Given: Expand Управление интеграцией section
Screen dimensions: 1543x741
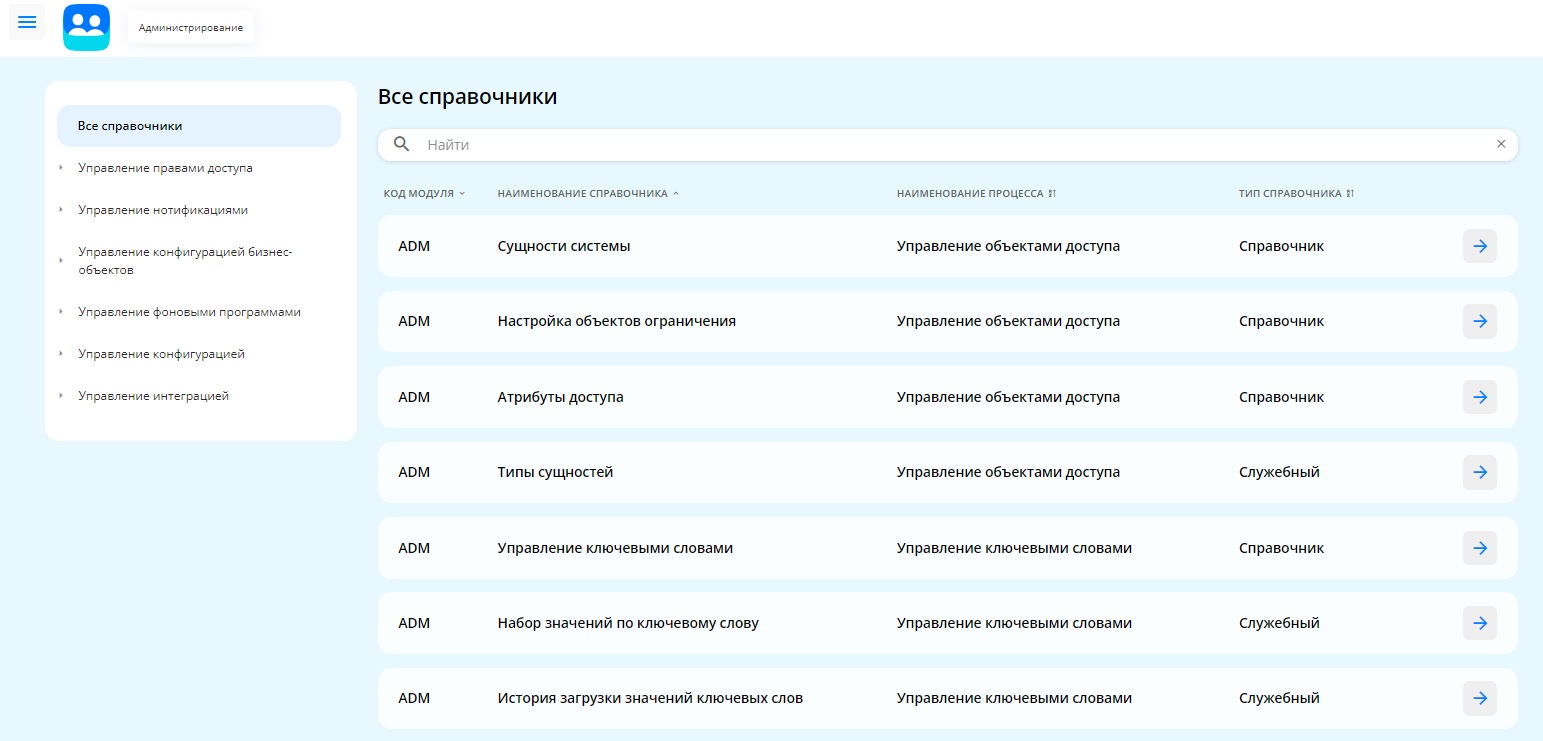Looking at the screenshot, I should (61, 396).
